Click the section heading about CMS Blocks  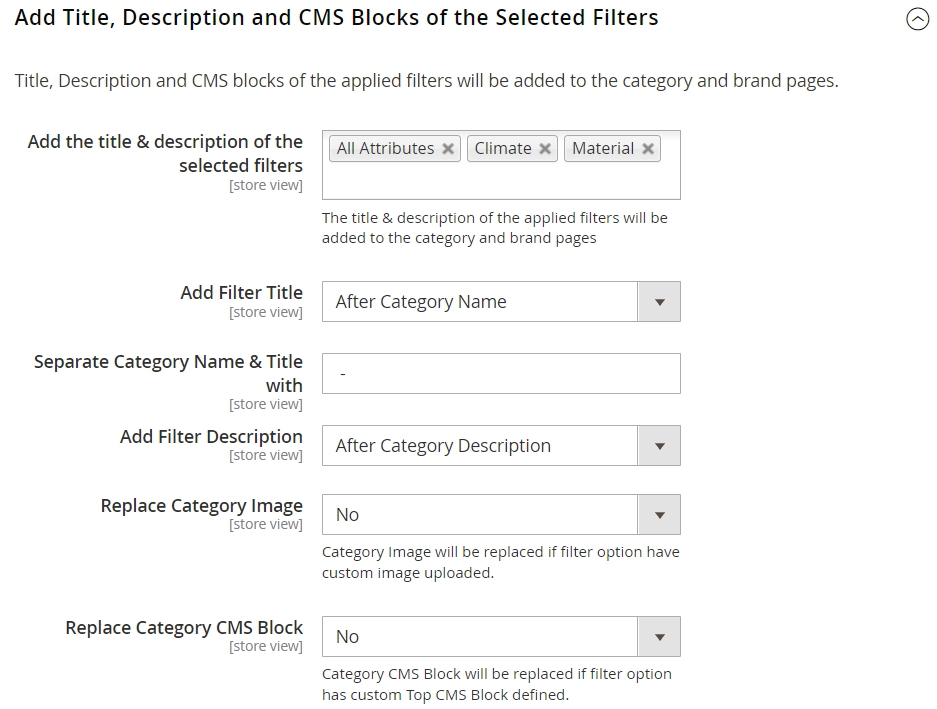pos(336,18)
